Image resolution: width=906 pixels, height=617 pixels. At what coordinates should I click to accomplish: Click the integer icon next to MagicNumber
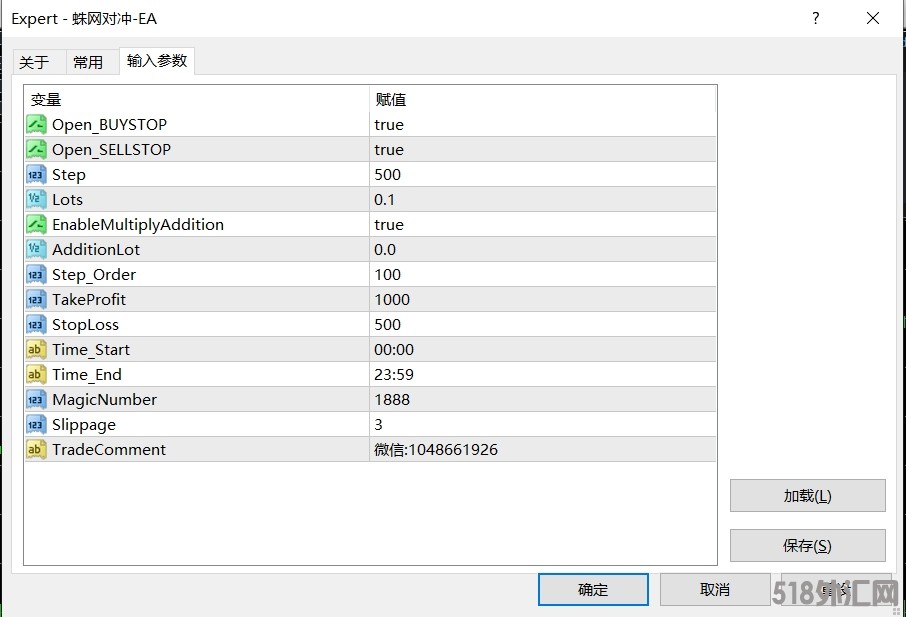pos(36,400)
